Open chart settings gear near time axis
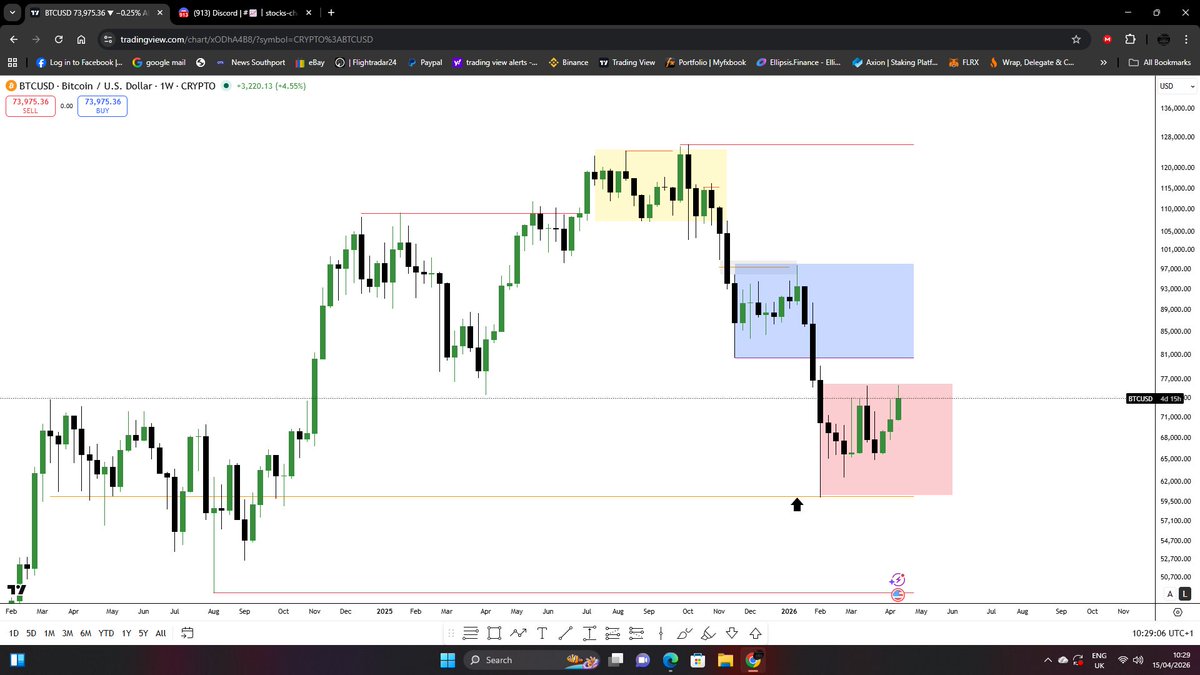 click(1179, 610)
